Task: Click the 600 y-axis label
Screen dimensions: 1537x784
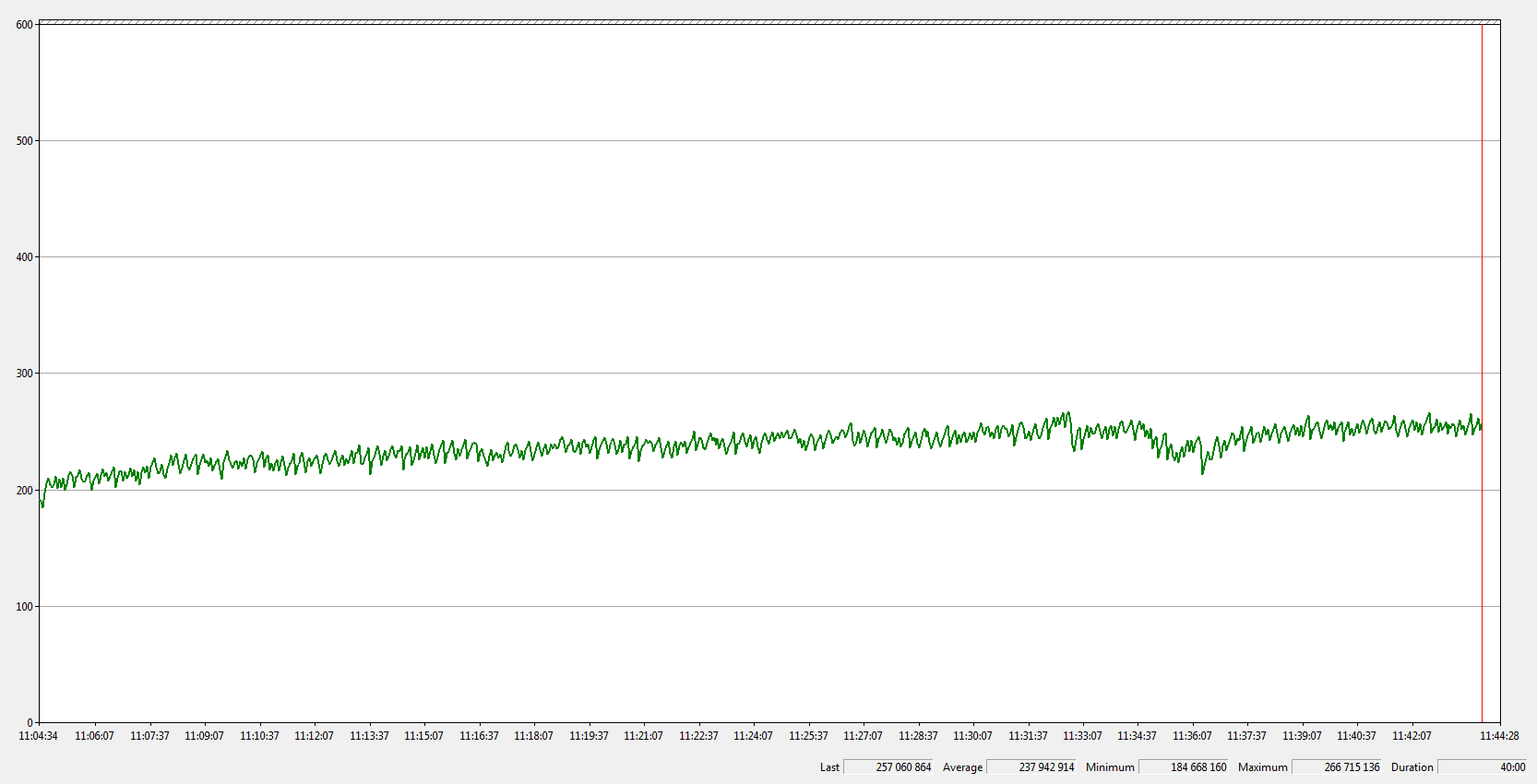Action: coord(25,25)
